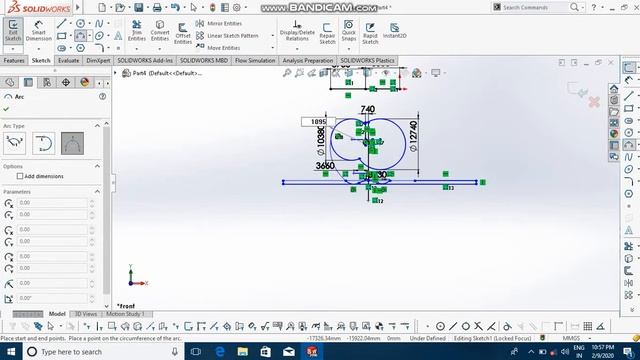Image resolution: width=640 pixels, height=360 pixels.
Task: Click Move Entities
Action: 218,48
